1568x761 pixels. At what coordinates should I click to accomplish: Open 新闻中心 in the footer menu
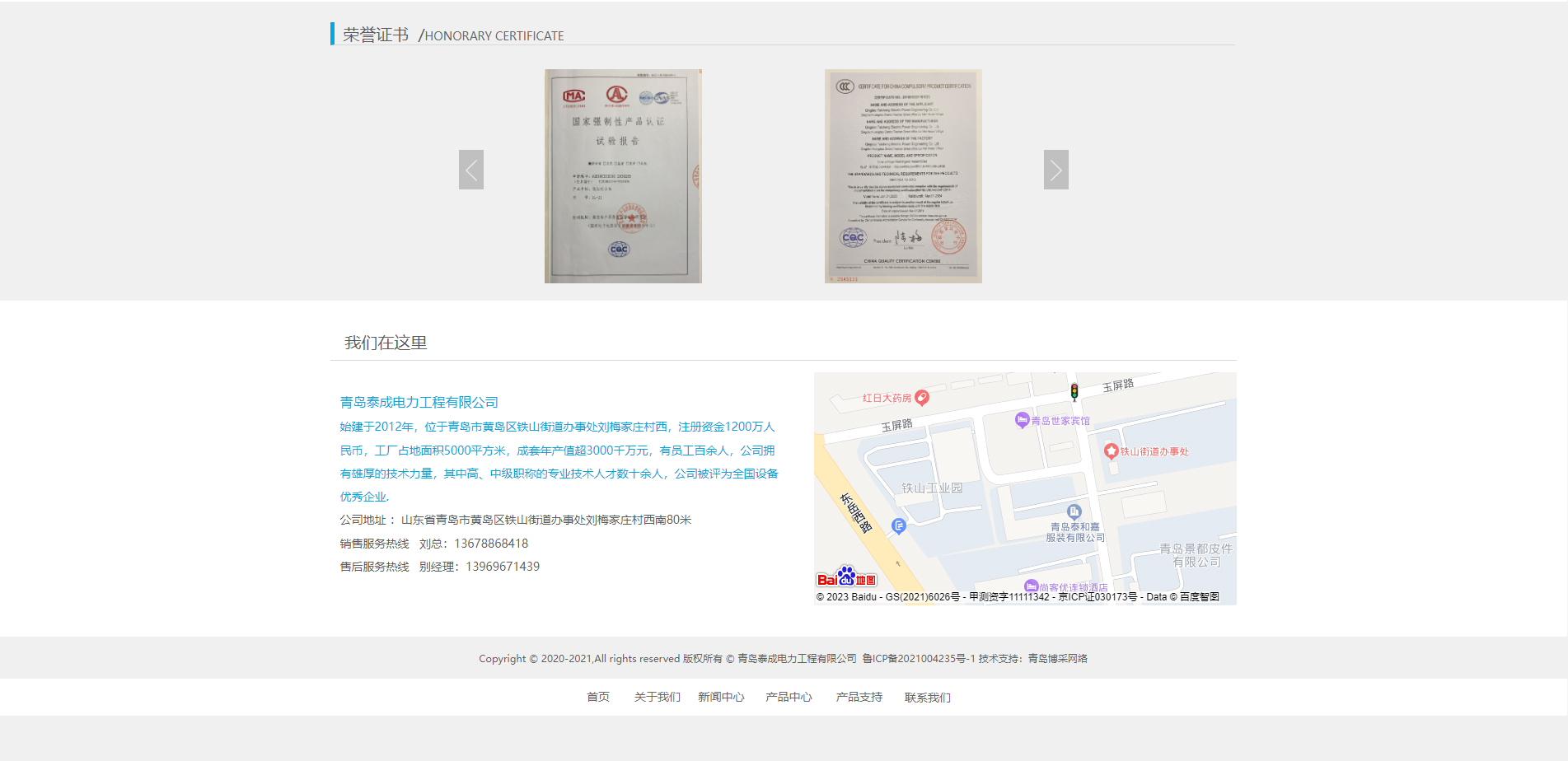pos(721,697)
